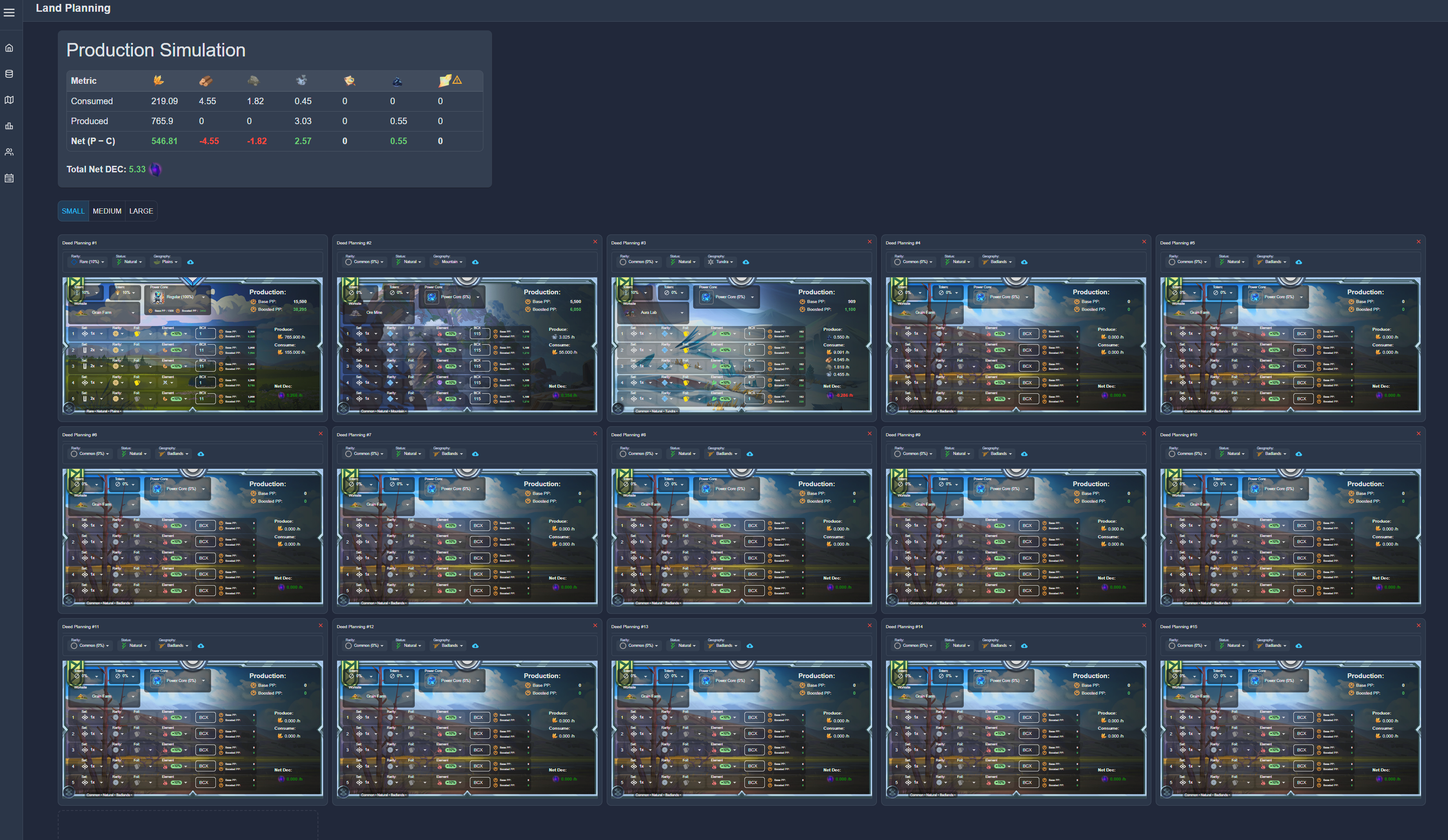The width and height of the screenshot is (1448, 840).
Task: Open the calendar sidebar icon
Action: tap(9, 178)
